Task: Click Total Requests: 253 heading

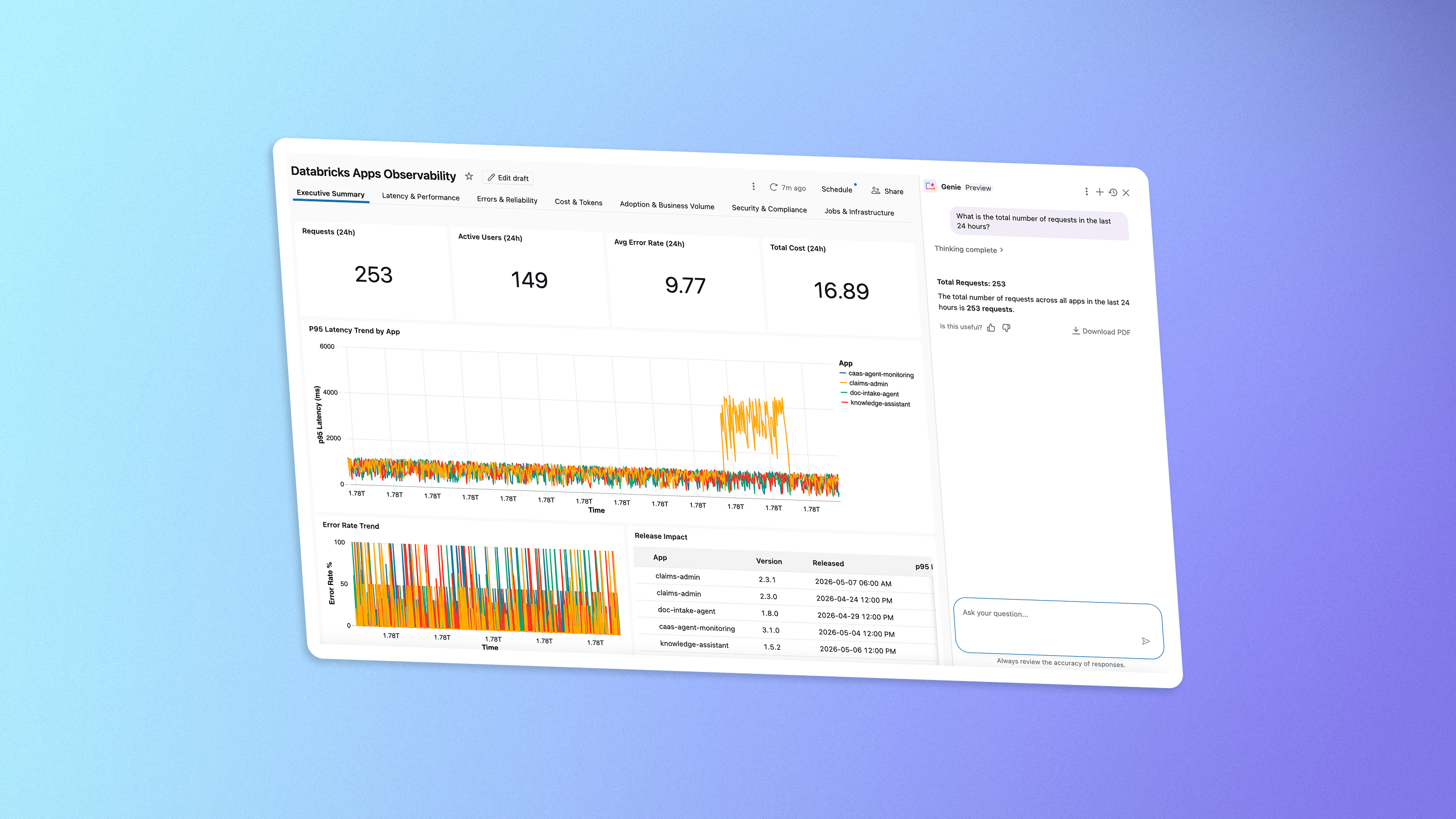Action: click(x=971, y=283)
